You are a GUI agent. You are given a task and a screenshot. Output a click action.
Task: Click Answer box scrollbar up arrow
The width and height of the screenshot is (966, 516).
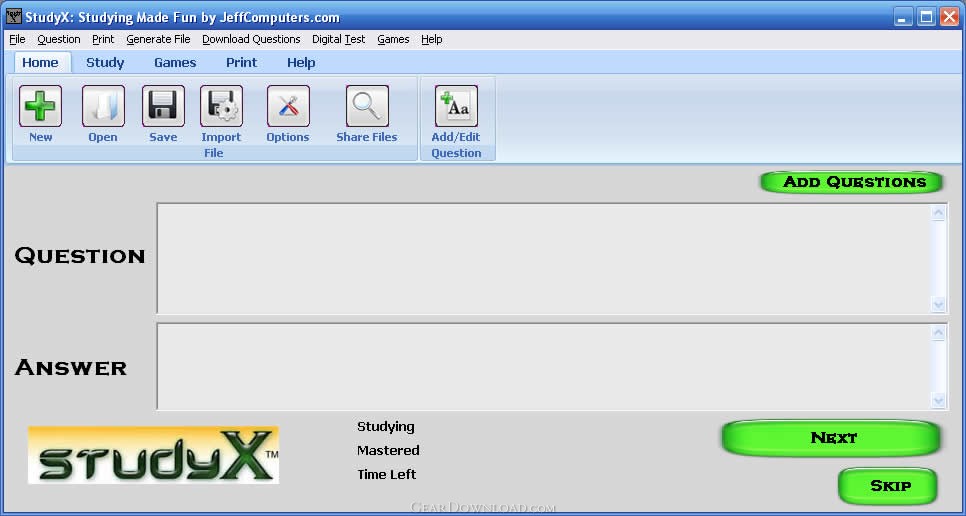[938, 333]
